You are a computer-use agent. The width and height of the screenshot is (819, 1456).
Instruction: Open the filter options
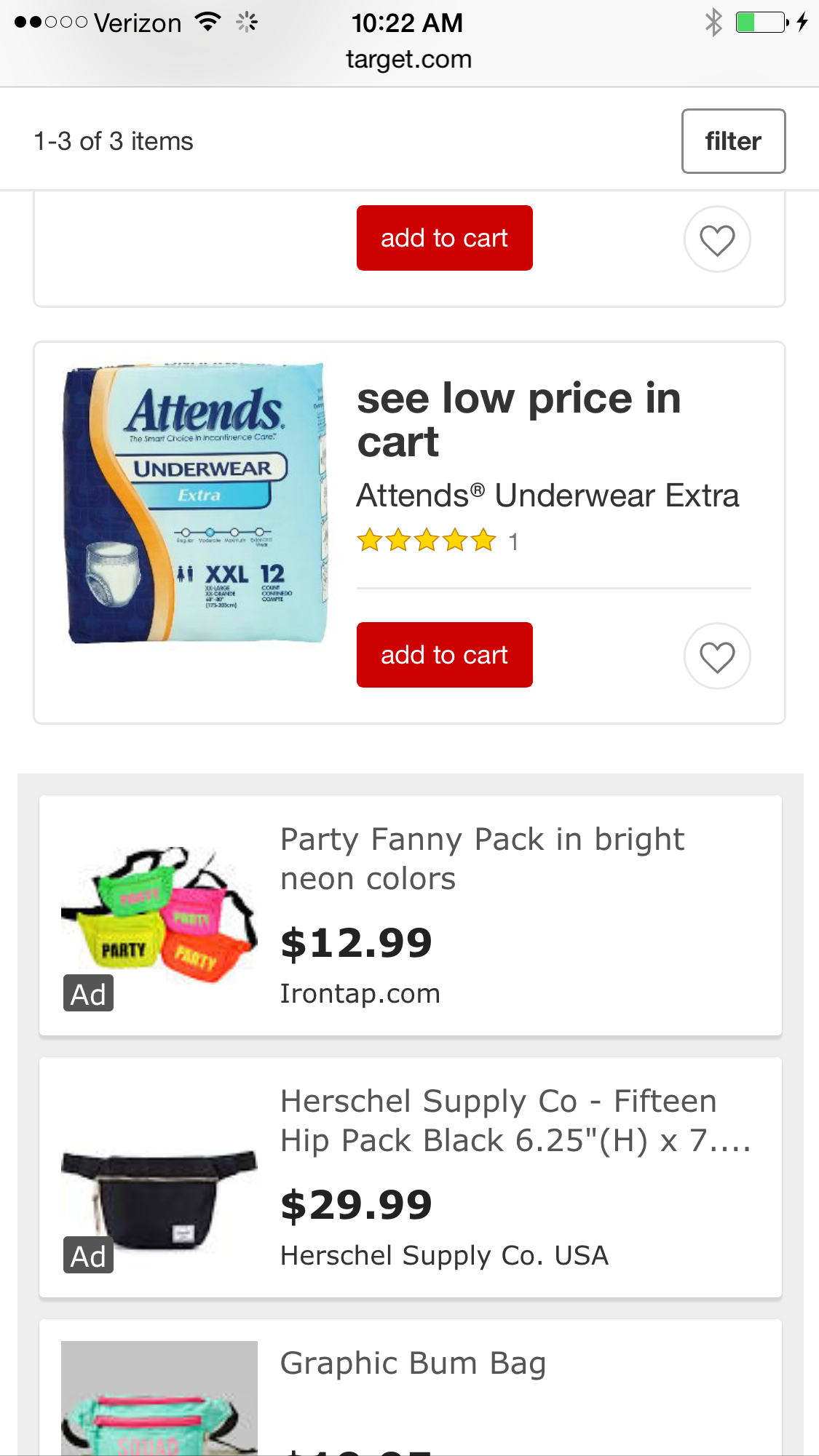click(733, 141)
